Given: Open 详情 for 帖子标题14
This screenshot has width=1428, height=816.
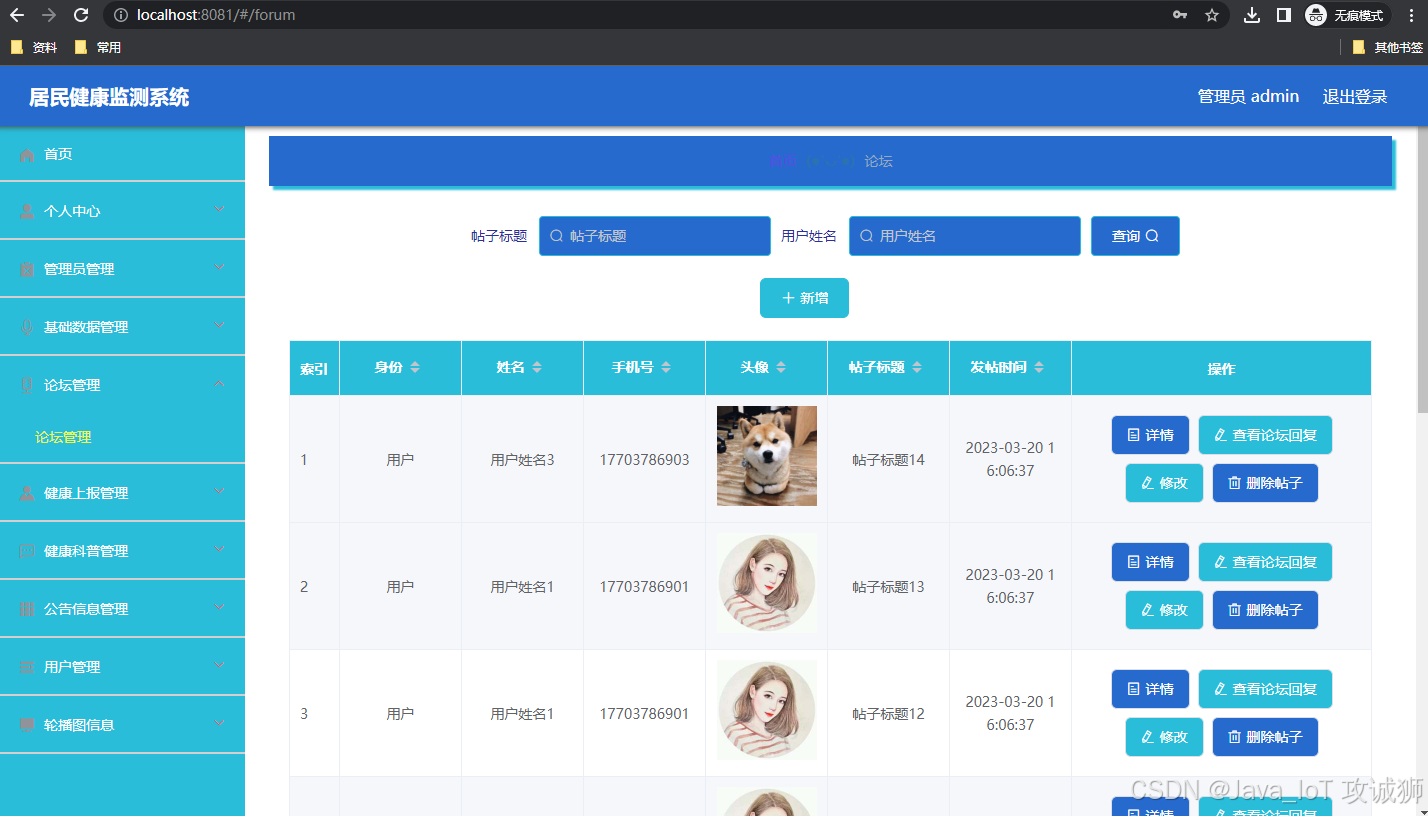Looking at the screenshot, I should pos(1150,435).
